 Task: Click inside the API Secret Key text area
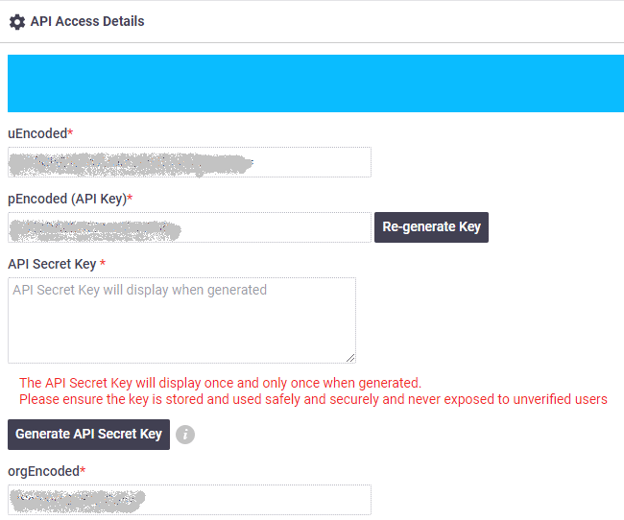tap(182, 321)
